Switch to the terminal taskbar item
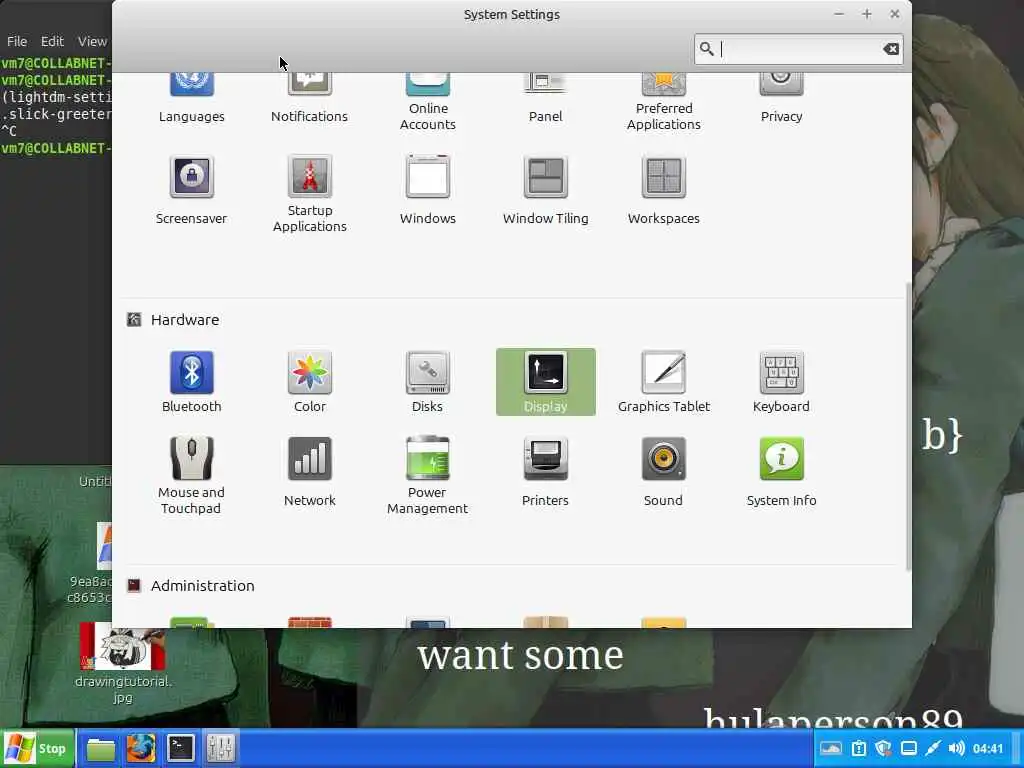Image resolution: width=1024 pixels, height=768 pixels. (180, 748)
